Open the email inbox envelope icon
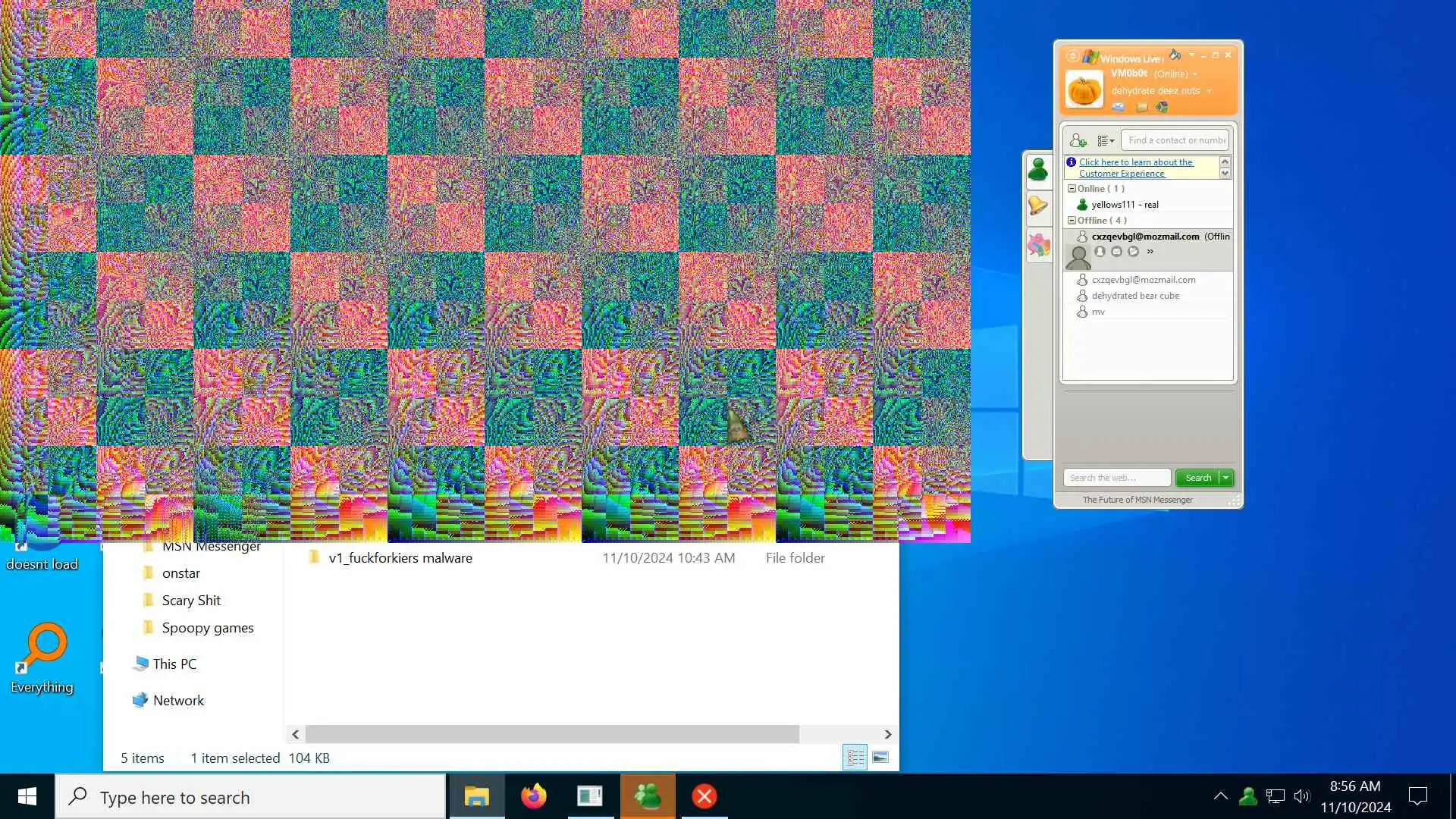 [x=1118, y=107]
